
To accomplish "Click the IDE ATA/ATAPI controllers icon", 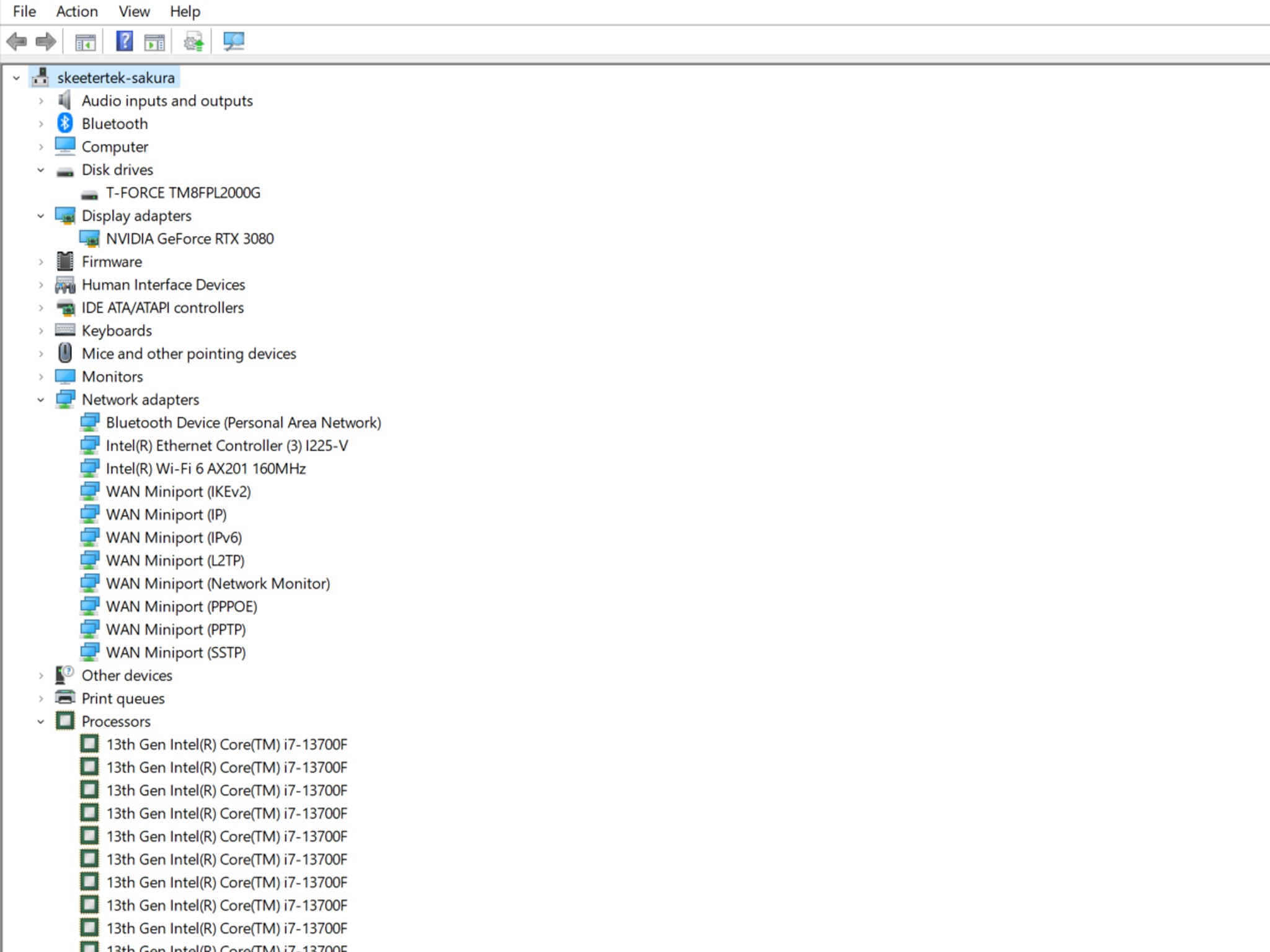I will tap(65, 307).
